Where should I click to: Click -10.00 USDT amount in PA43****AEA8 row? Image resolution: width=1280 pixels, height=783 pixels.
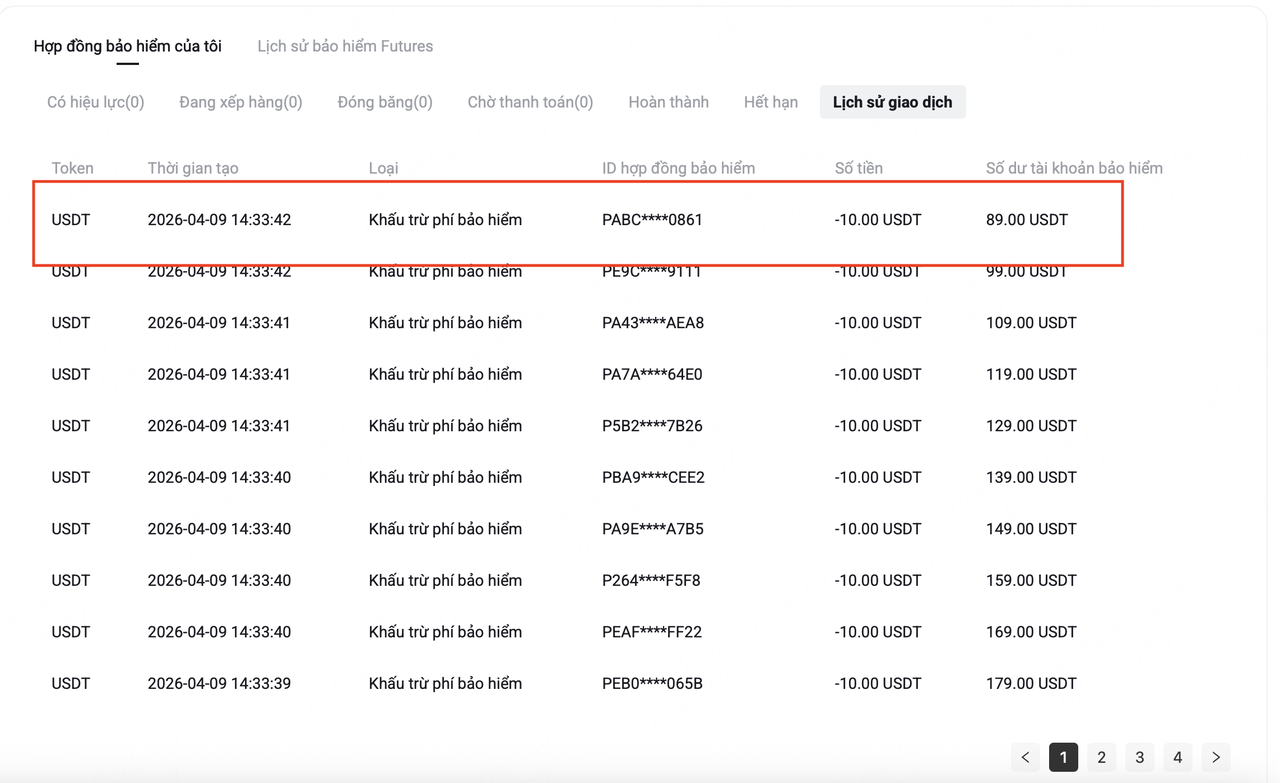tap(878, 323)
